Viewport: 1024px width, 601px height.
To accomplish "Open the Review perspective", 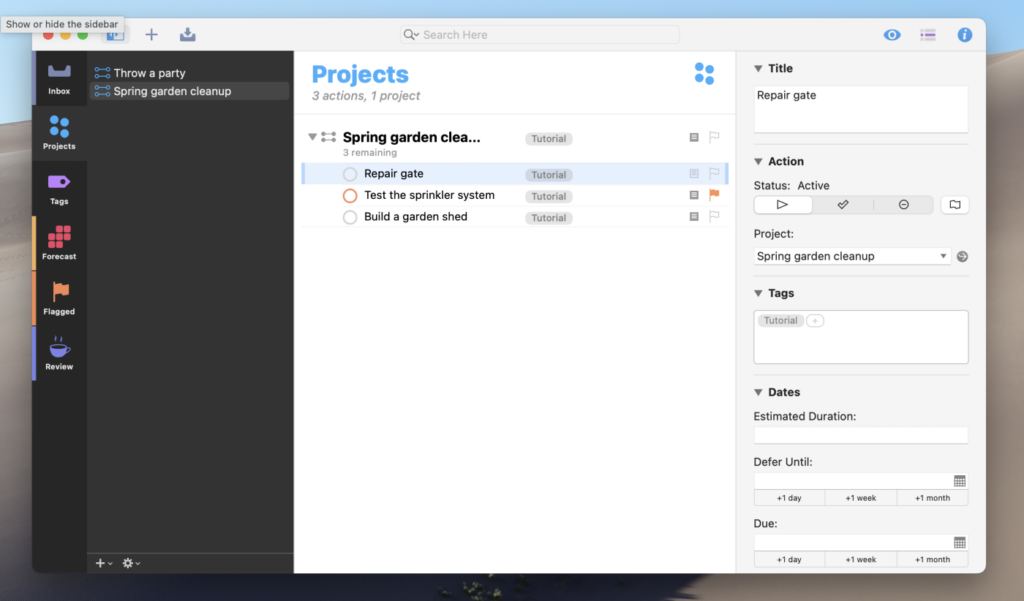I will tap(59, 353).
